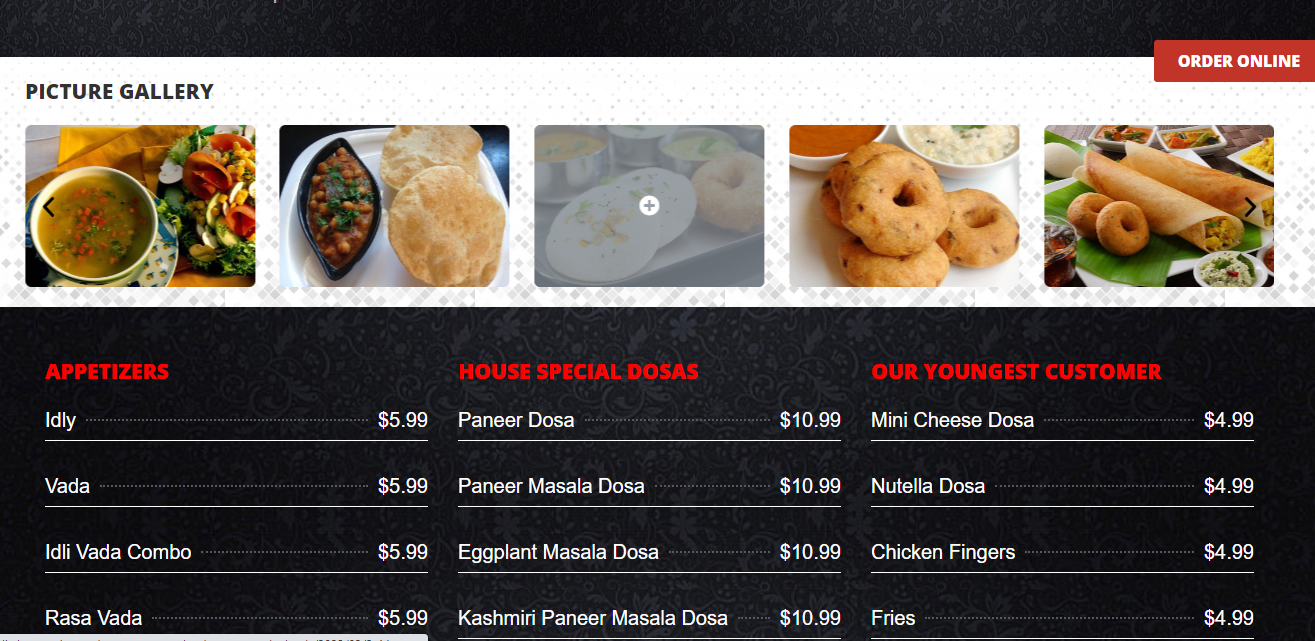Open the medu vada plate picture
The height and width of the screenshot is (641, 1315).
point(904,206)
